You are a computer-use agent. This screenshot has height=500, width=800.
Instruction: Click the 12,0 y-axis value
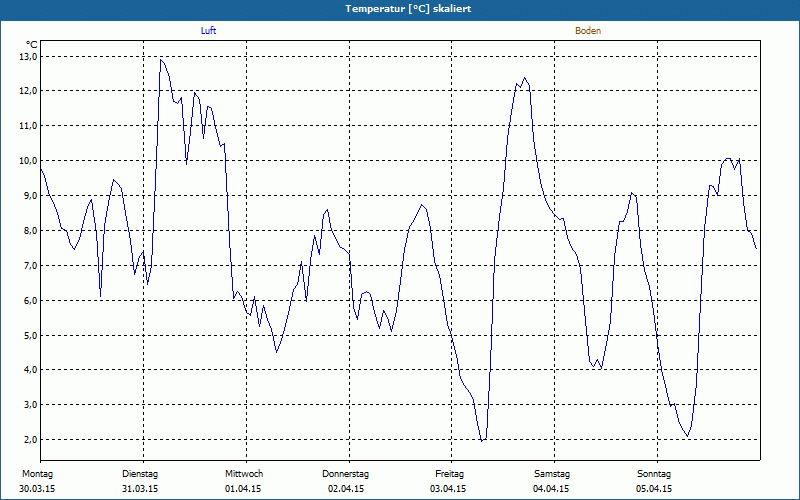[x=29, y=91]
